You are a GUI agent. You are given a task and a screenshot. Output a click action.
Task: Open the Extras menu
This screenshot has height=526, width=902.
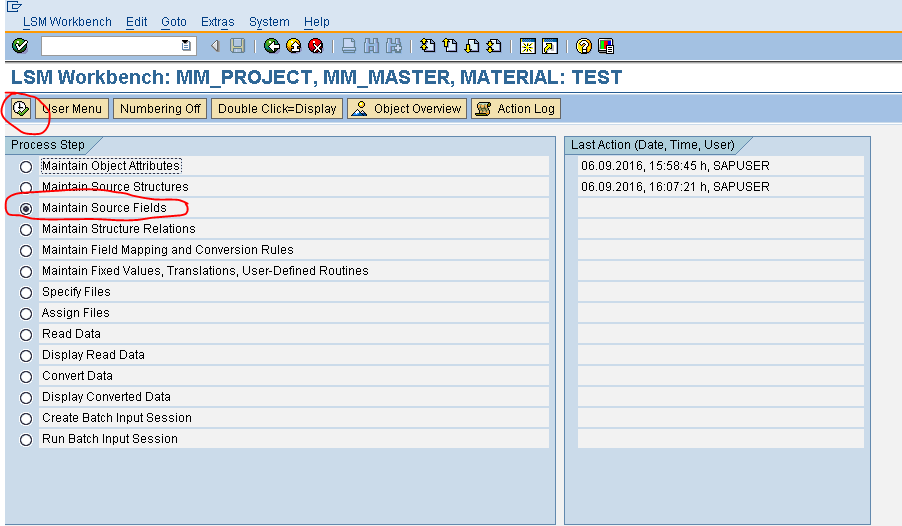pos(217,22)
